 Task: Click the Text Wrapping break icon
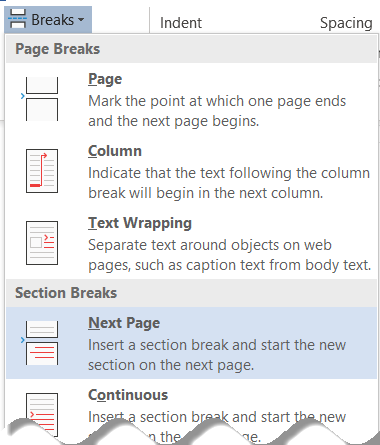click(42, 243)
